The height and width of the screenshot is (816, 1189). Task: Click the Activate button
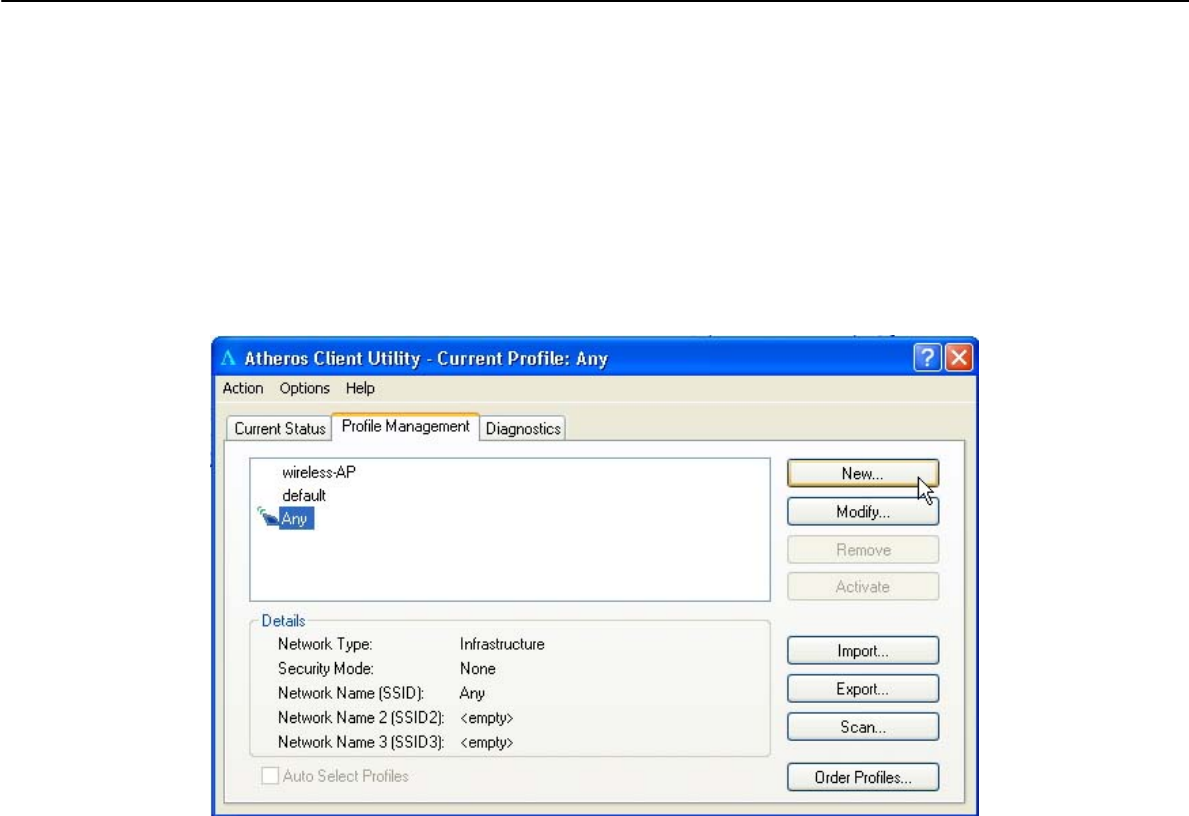[x=863, y=587]
